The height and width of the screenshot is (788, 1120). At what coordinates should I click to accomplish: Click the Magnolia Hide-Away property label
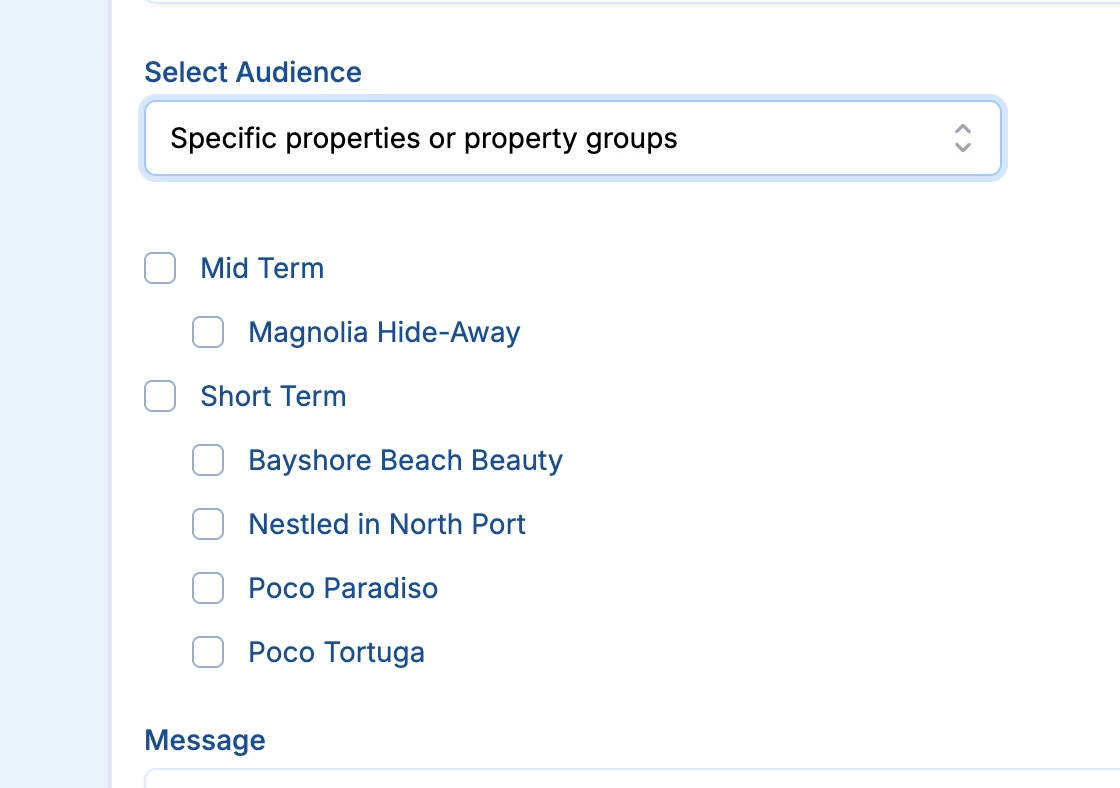(x=384, y=332)
